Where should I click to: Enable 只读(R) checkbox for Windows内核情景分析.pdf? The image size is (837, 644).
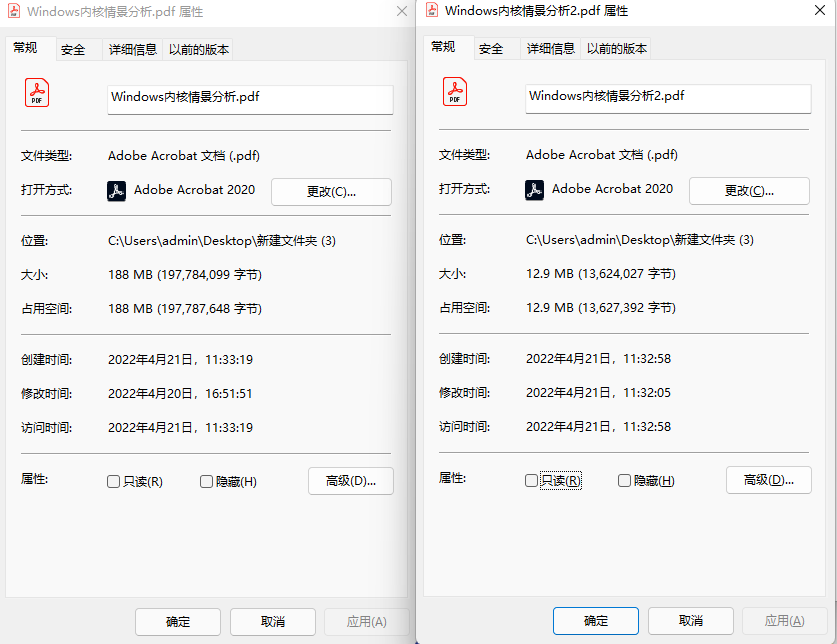[114, 482]
